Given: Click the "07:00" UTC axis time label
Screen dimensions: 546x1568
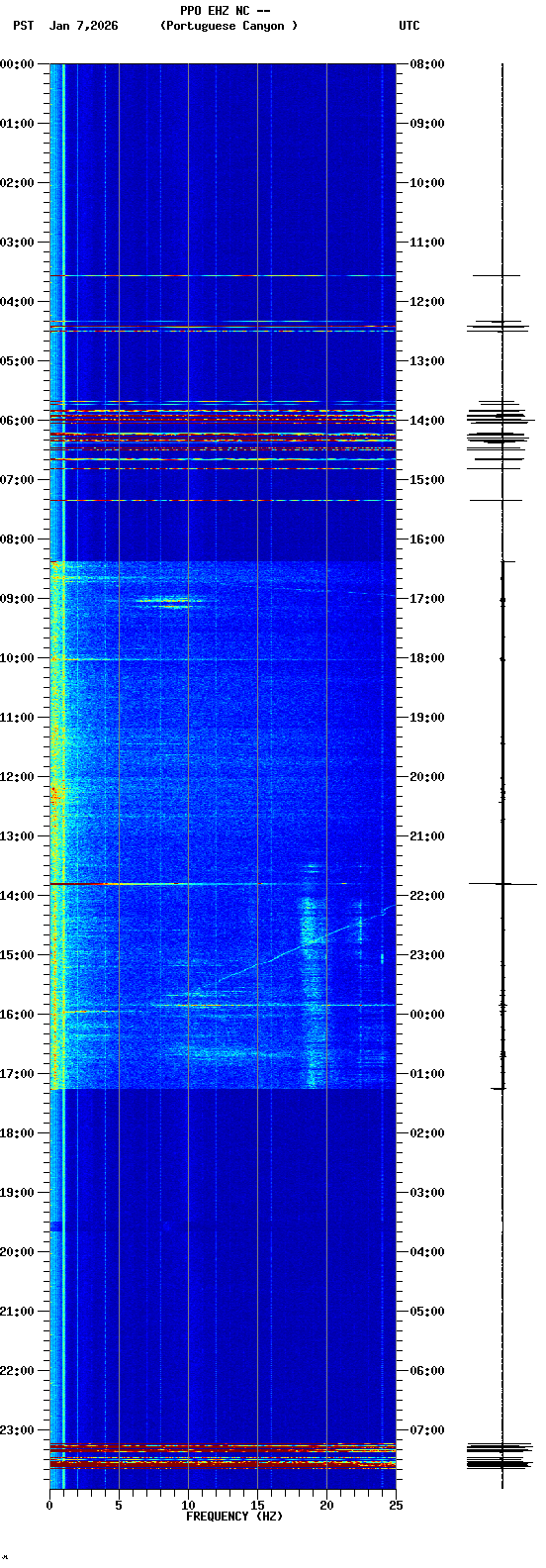Looking at the screenshot, I should point(427,1430).
